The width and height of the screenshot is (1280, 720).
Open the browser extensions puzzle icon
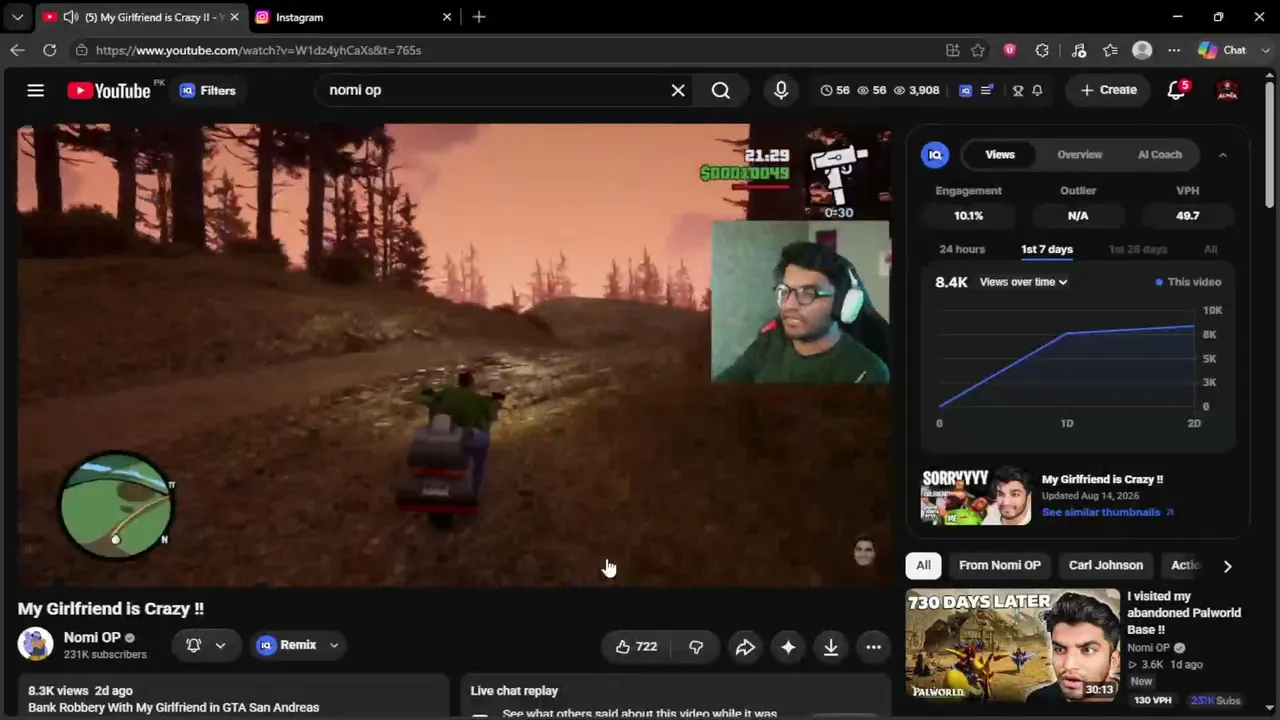tap(1042, 50)
